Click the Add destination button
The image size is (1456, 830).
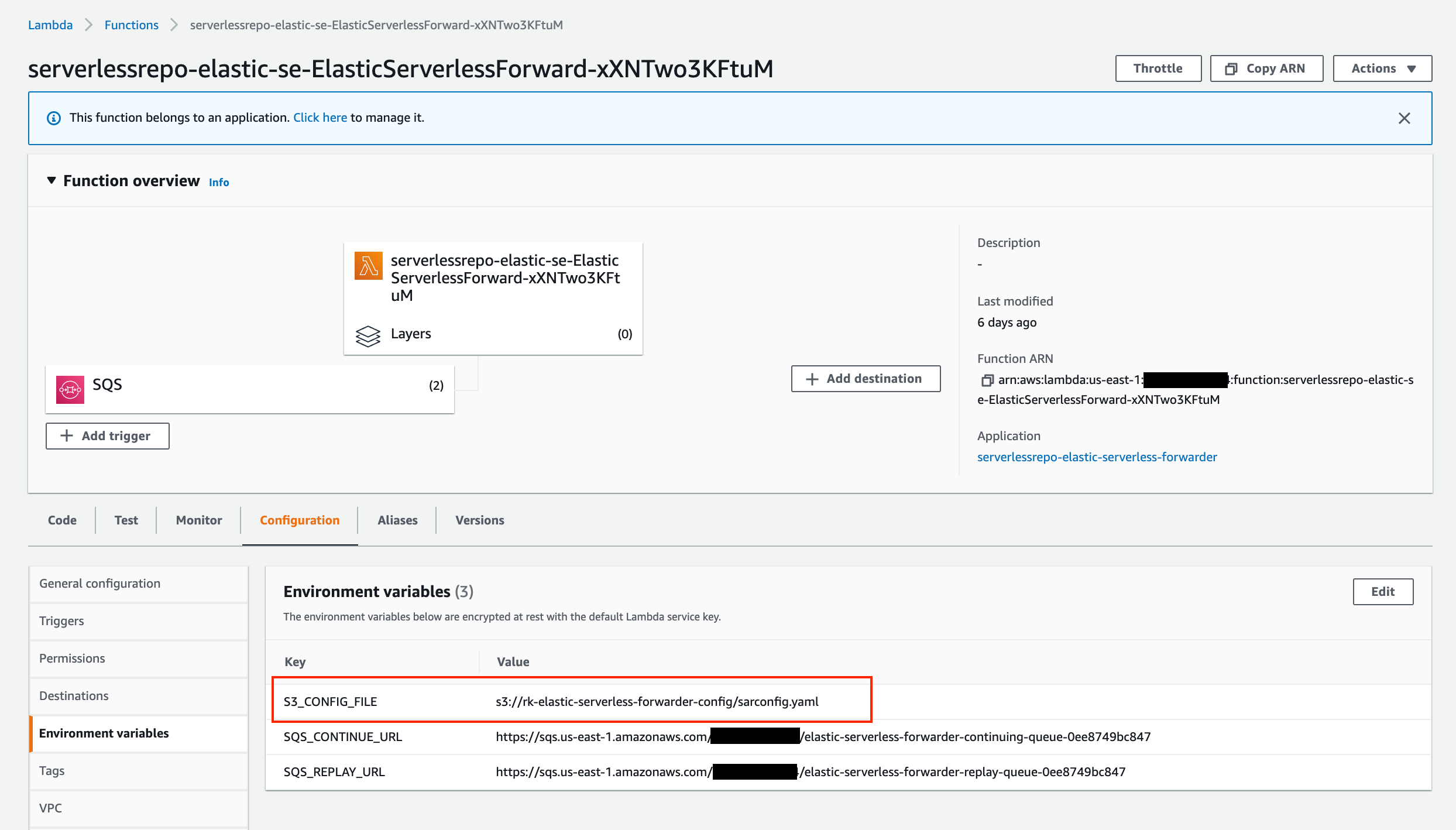pyautogui.click(x=866, y=379)
